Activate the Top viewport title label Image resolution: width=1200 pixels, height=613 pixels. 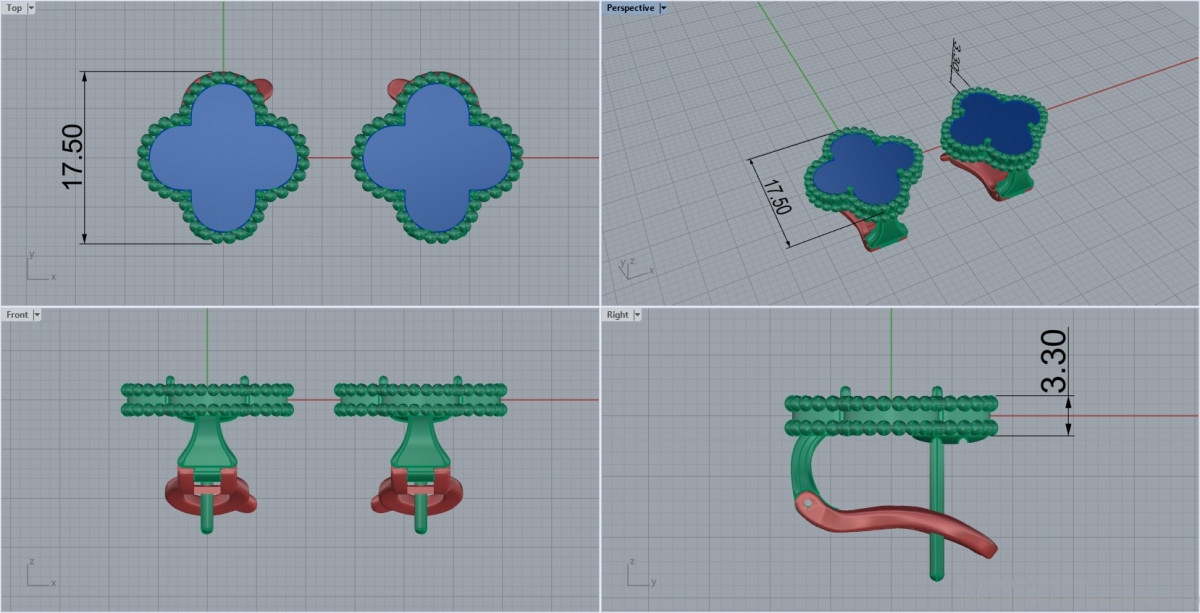[14, 8]
